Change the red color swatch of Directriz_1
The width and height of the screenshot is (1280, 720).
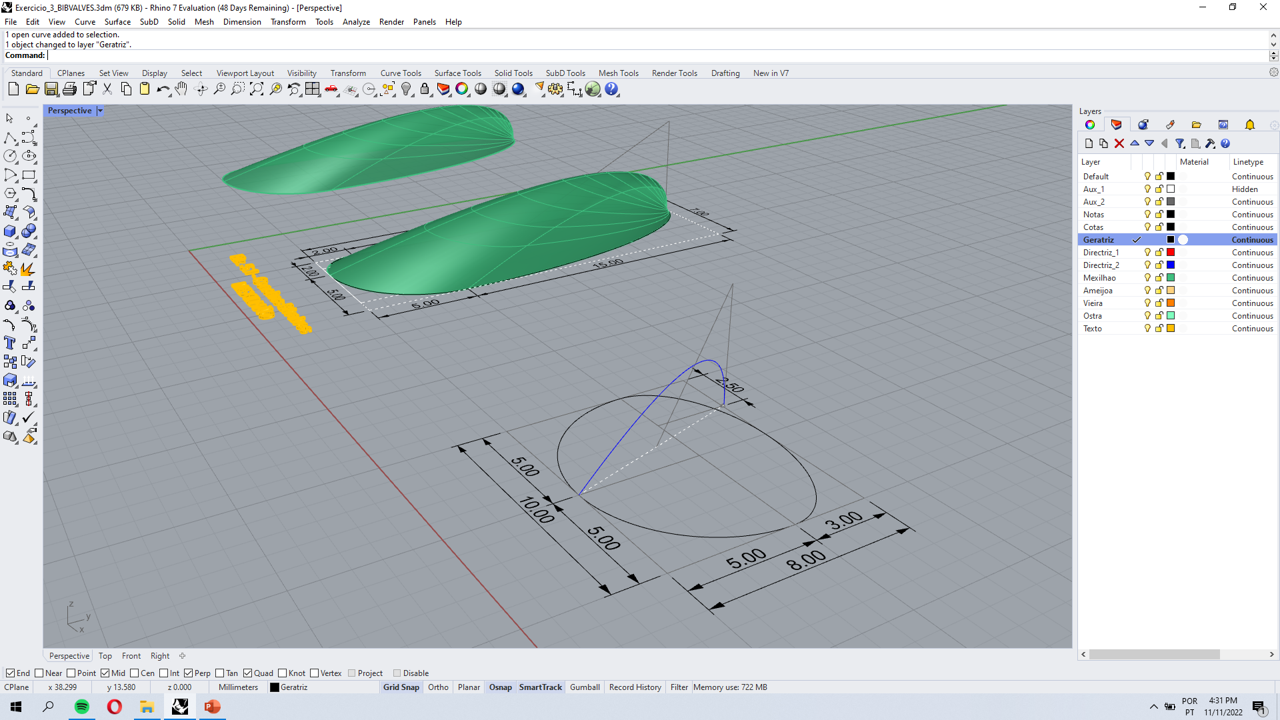pyautogui.click(x=1171, y=253)
